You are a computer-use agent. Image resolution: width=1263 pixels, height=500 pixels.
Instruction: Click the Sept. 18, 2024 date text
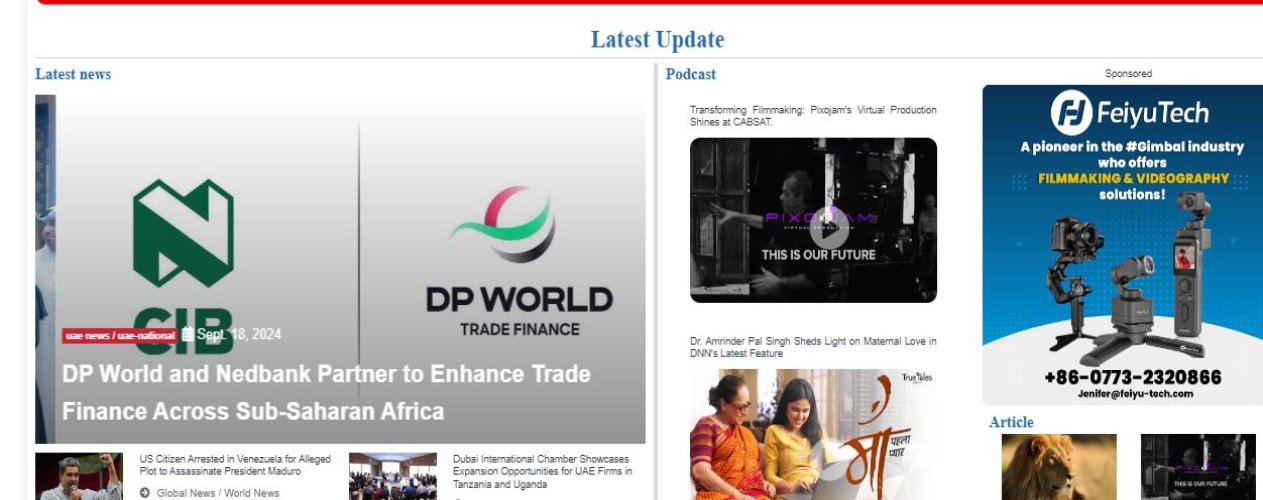coord(239,335)
